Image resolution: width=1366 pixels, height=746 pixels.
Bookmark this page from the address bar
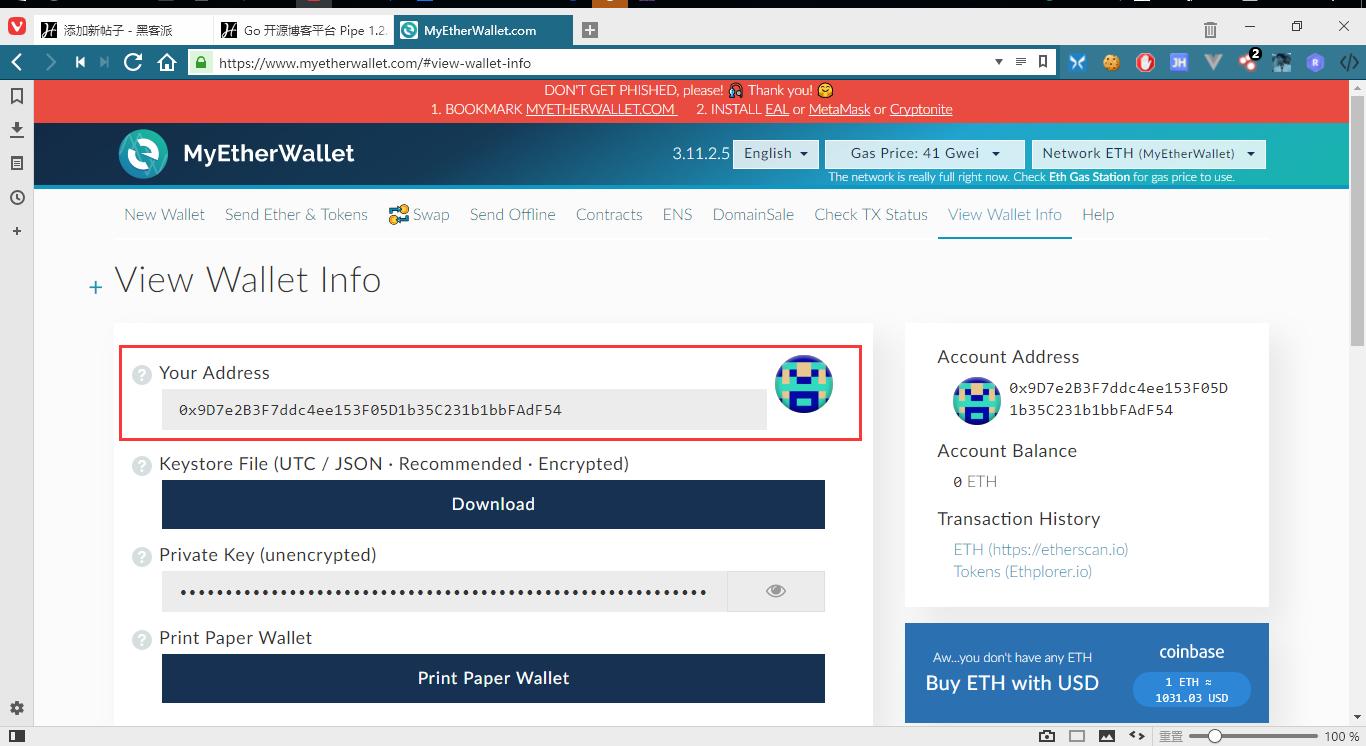[1043, 62]
